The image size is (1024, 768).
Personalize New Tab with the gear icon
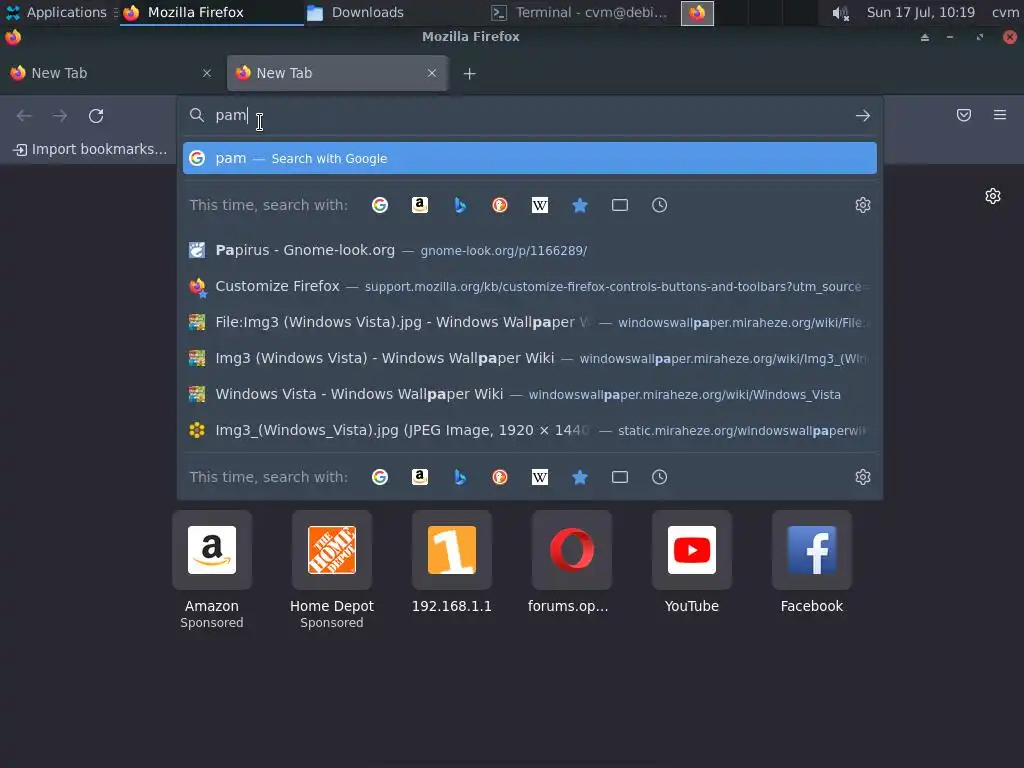[993, 196]
